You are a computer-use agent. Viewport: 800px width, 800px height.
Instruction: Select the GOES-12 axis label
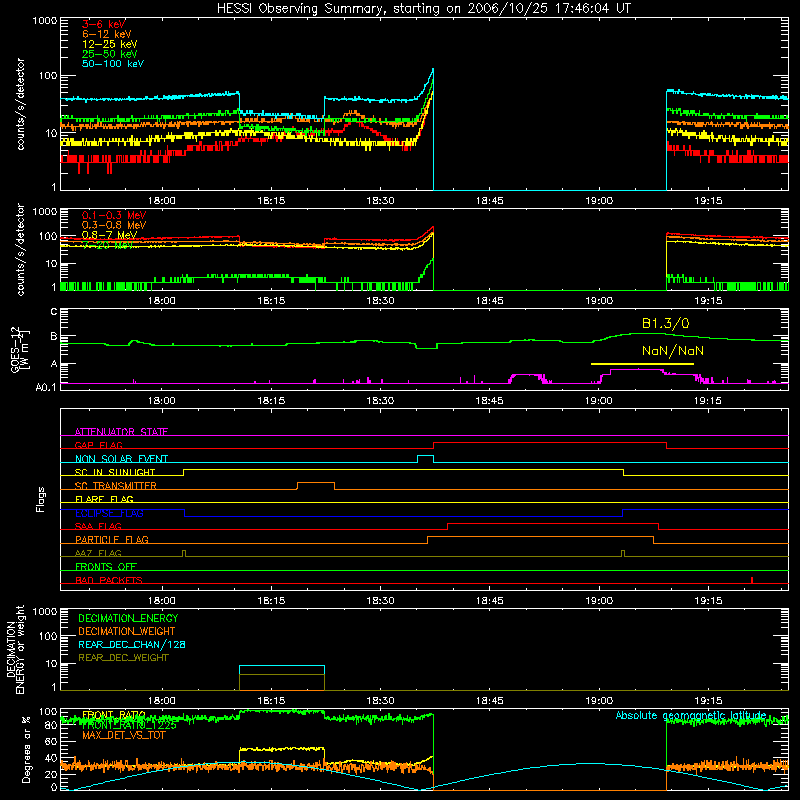20,349
